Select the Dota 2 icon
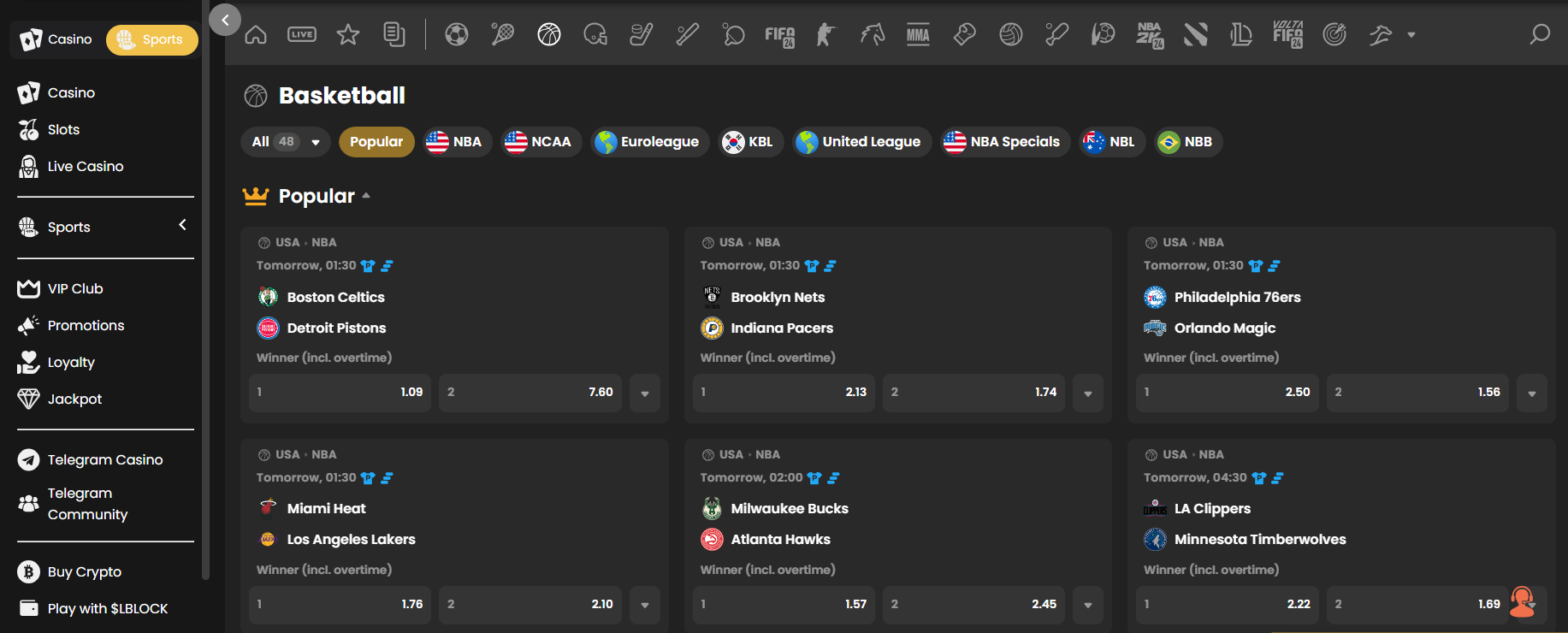 (x=1196, y=34)
